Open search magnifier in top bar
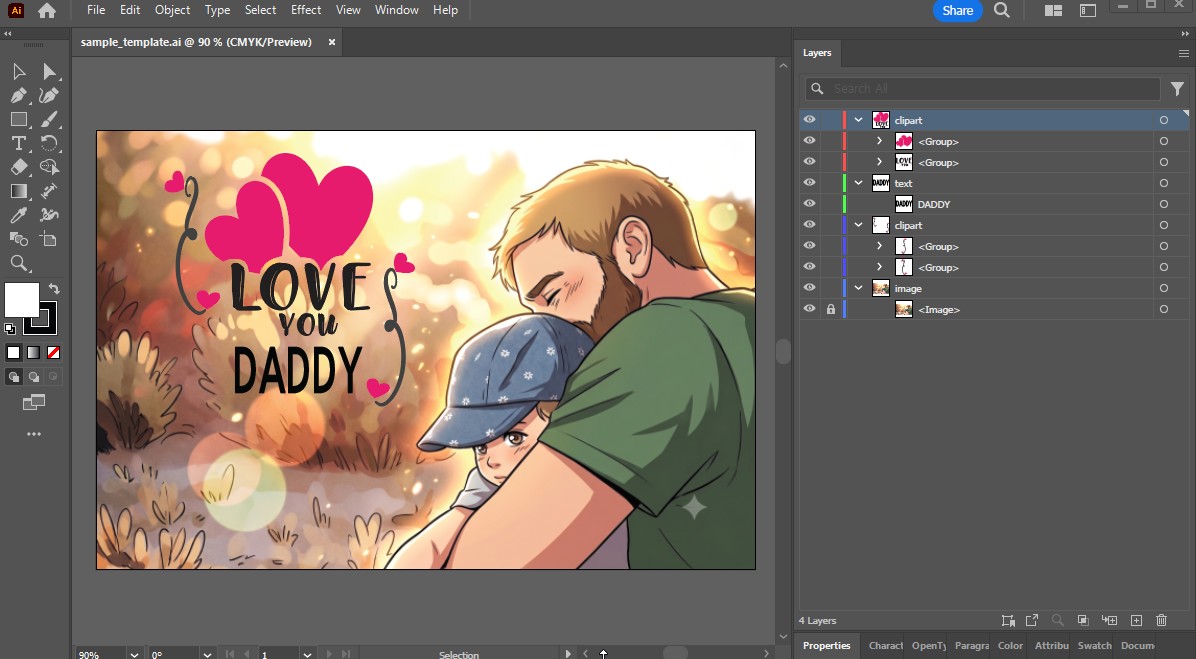Image resolution: width=1196 pixels, height=659 pixels. (1002, 10)
